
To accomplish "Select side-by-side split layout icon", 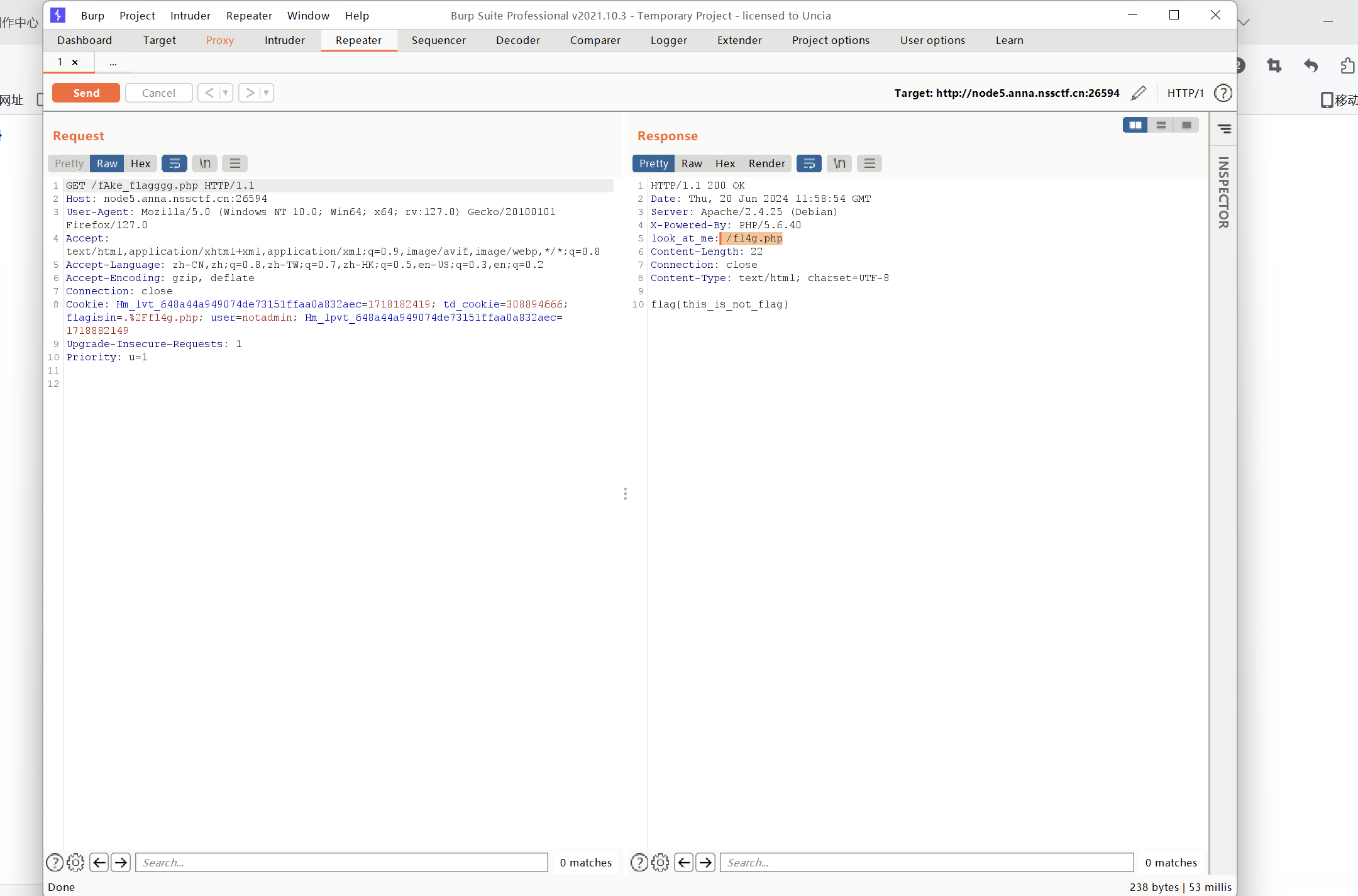I will pyautogui.click(x=1135, y=125).
